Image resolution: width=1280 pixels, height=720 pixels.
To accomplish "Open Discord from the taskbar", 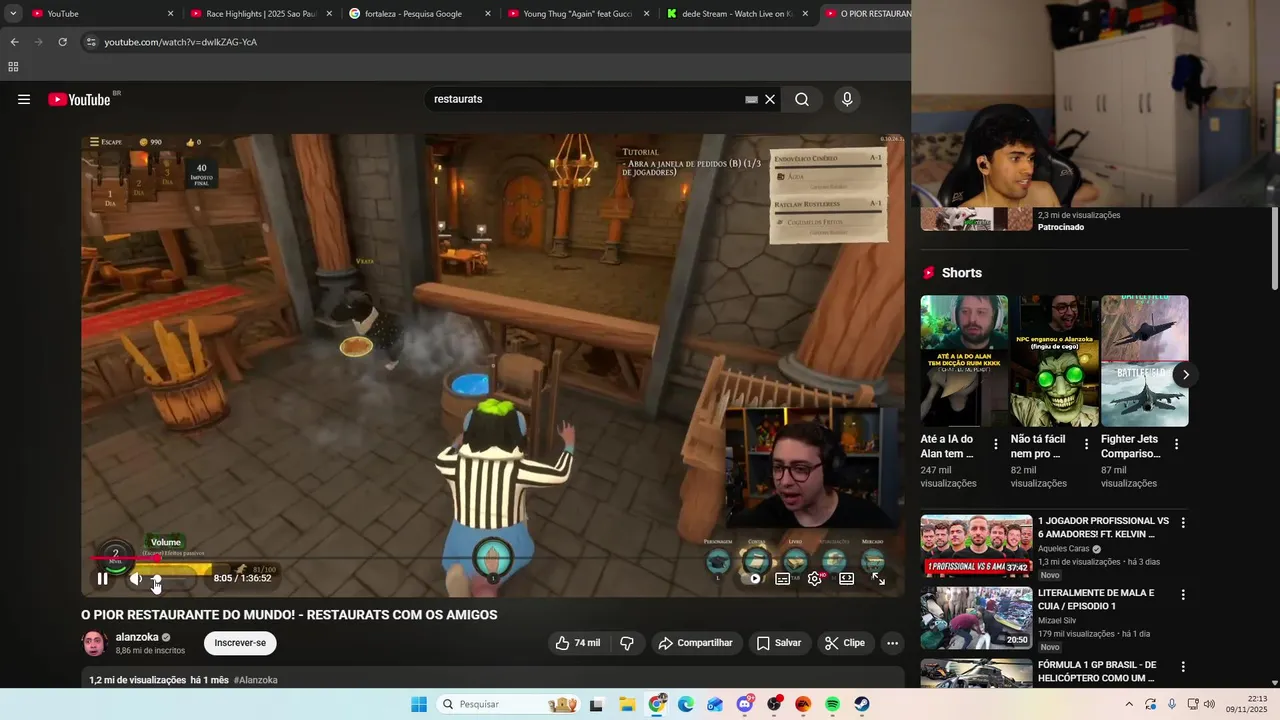I will (745, 704).
